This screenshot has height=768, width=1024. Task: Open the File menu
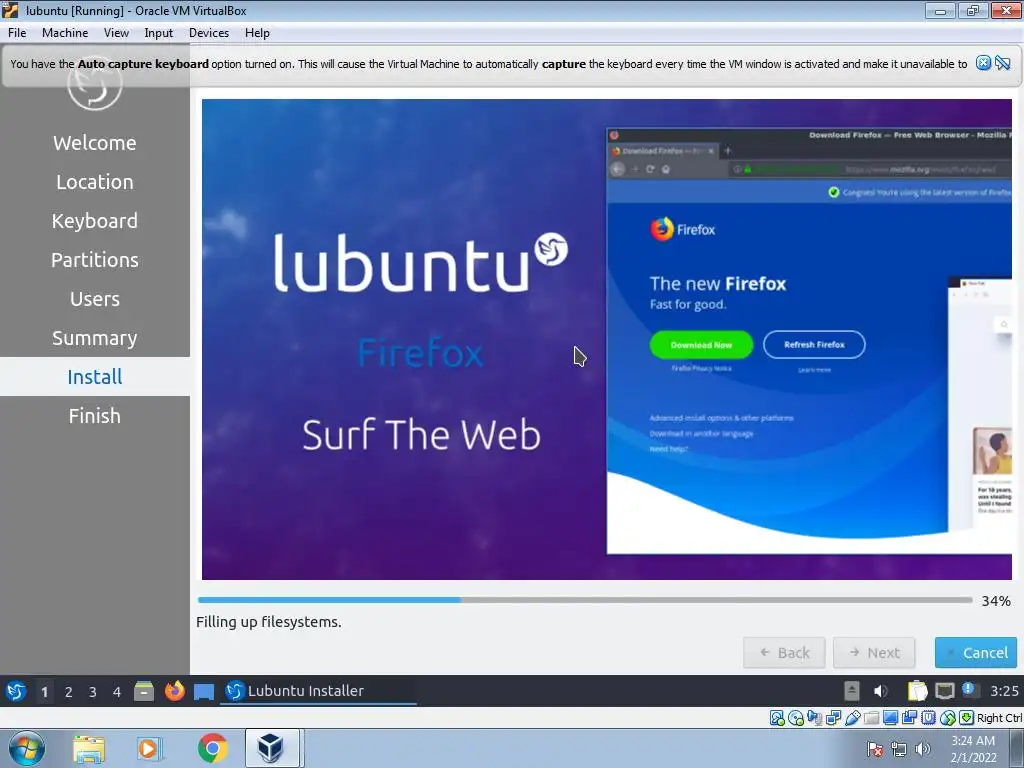(17, 33)
